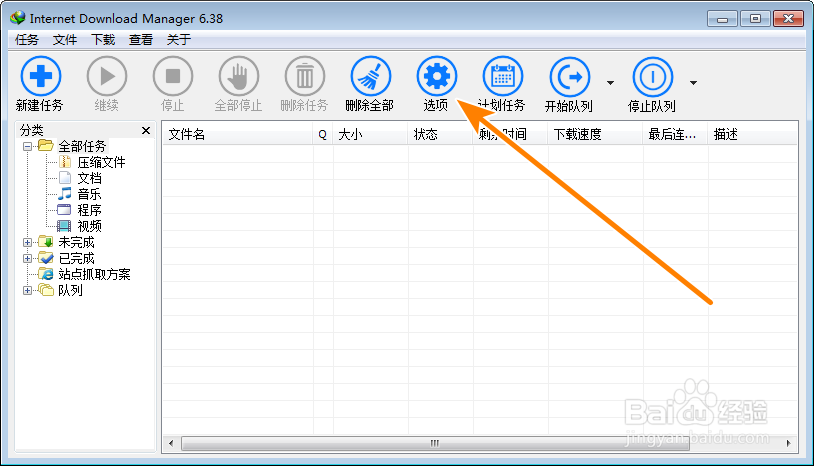Select 站点抓取方案 tree label
Viewport: 814px width, 466px height.
[x=94, y=274]
